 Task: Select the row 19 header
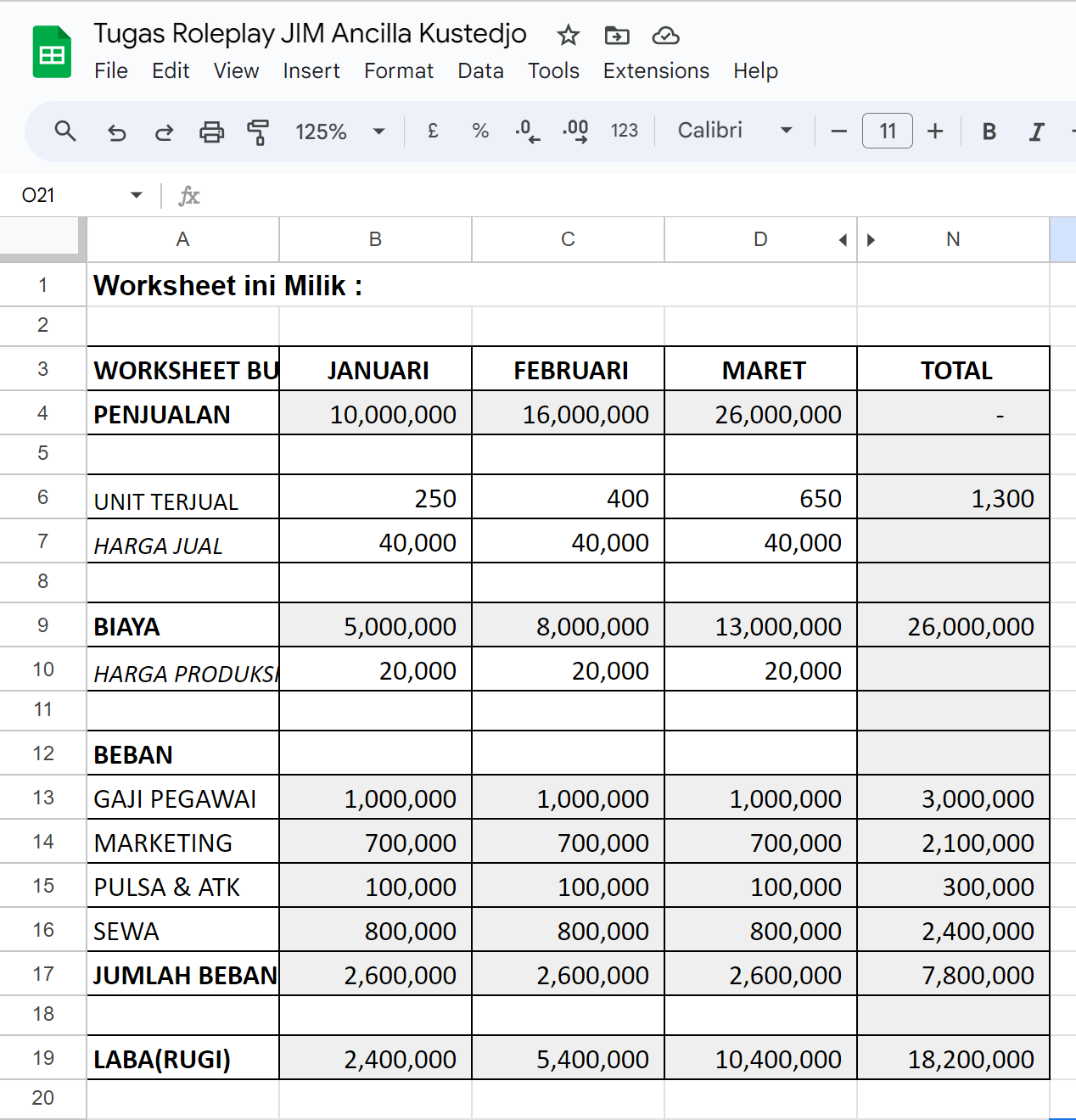click(43, 1058)
